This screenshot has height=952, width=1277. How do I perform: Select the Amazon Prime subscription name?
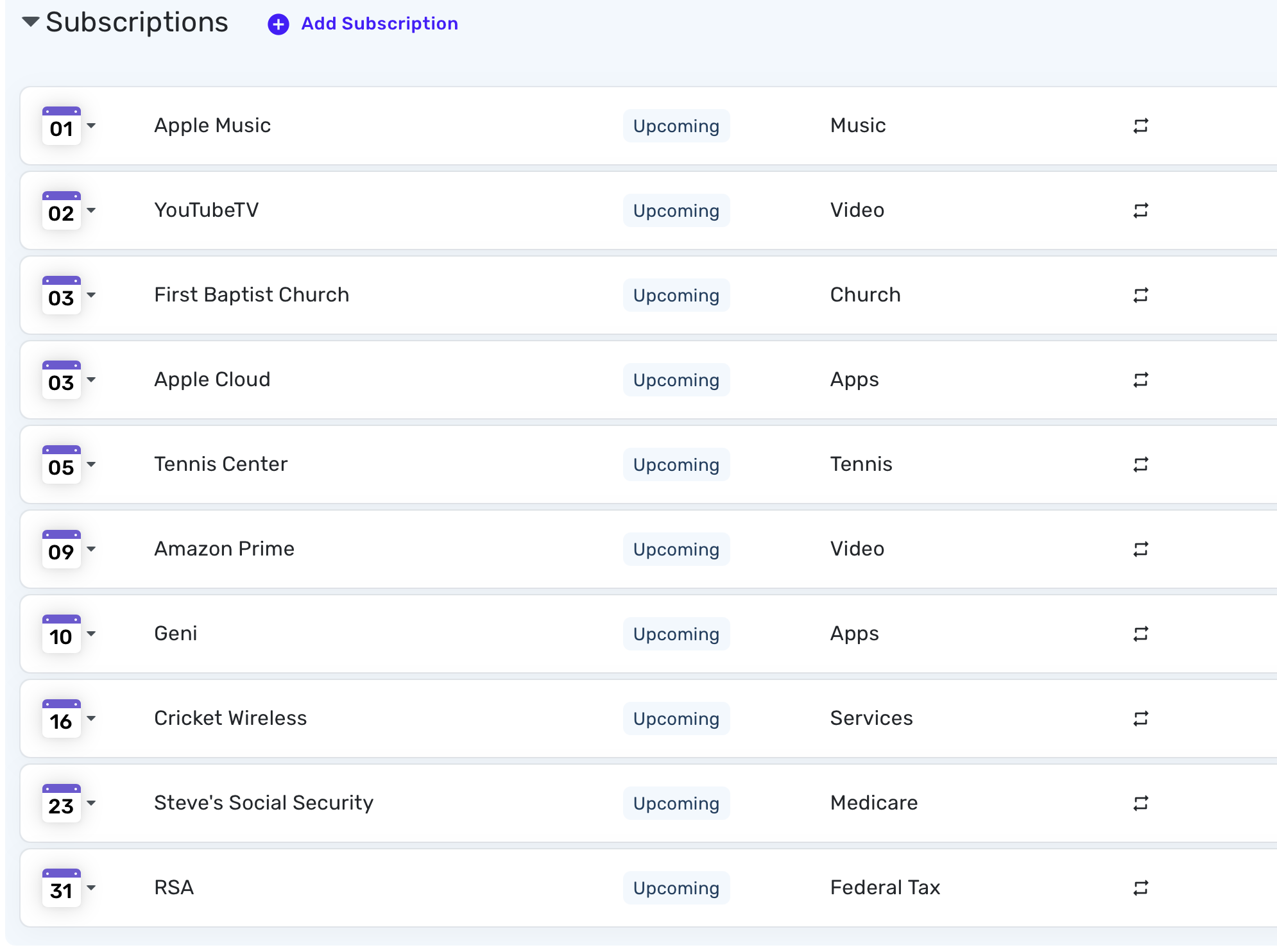pyautogui.click(x=225, y=549)
